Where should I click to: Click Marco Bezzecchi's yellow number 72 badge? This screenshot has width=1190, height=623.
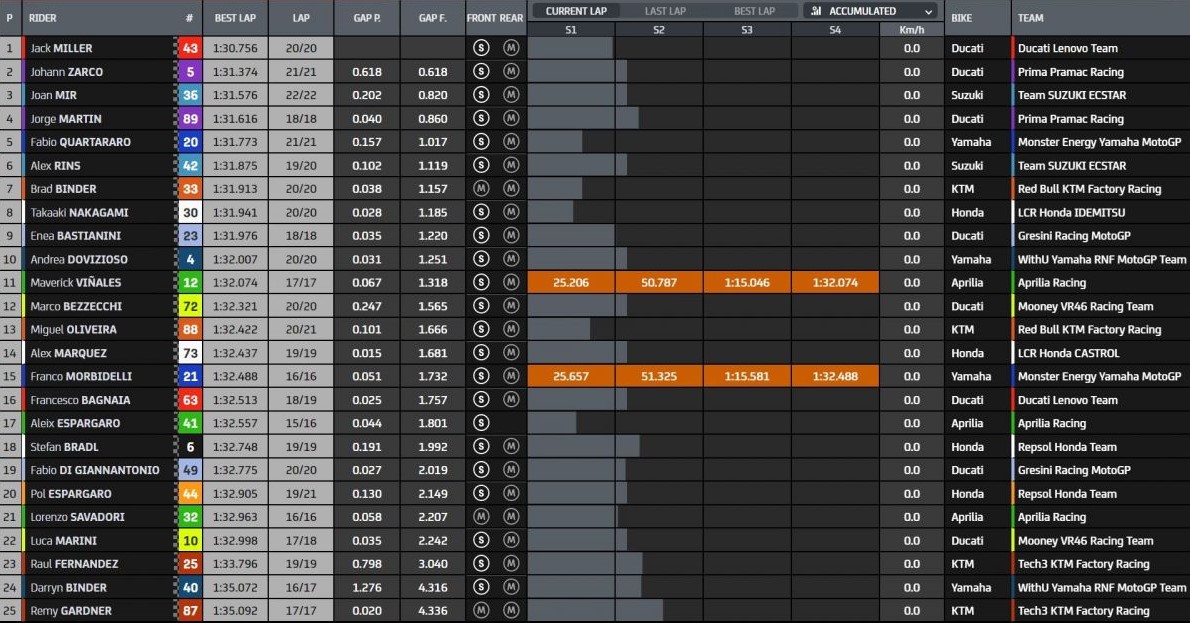[189, 306]
